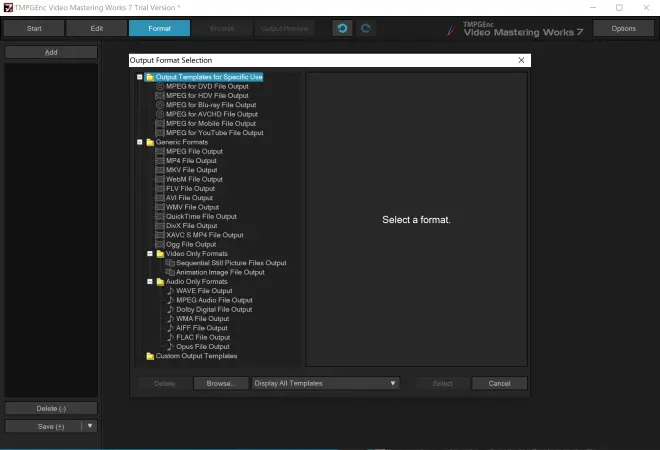Image resolution: width=660 pixels, height=450 pixels.
Task: Collapse the Video Only Formats node
Action: click(x=150, y=253)
